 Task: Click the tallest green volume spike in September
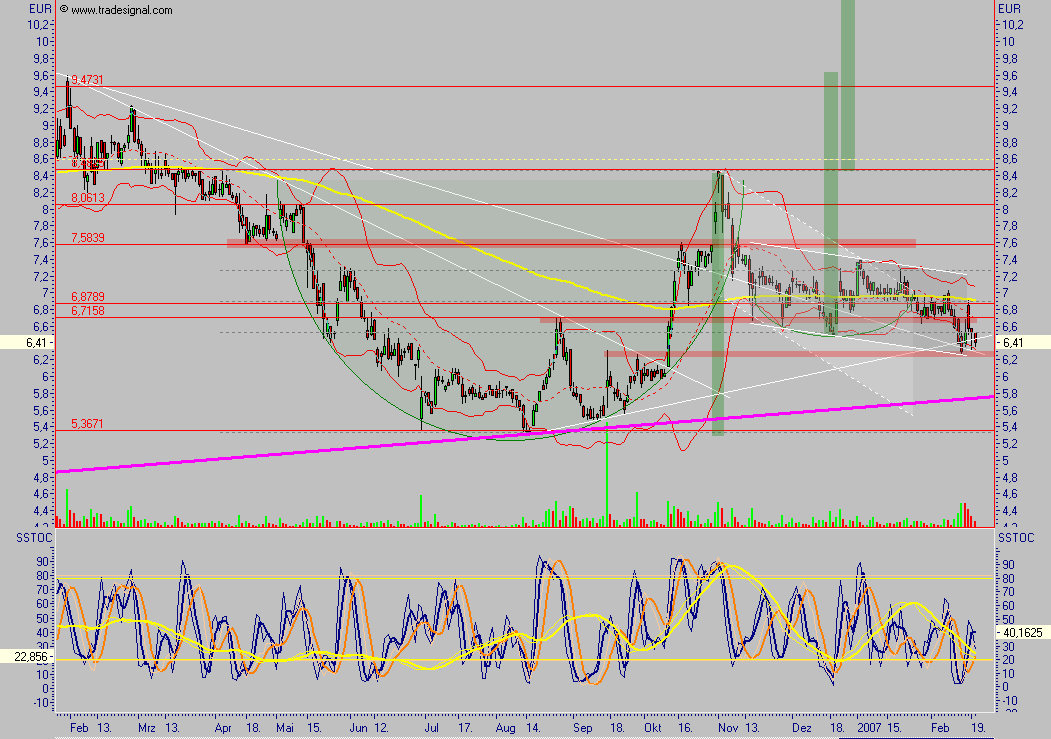(x=607, y=480)
